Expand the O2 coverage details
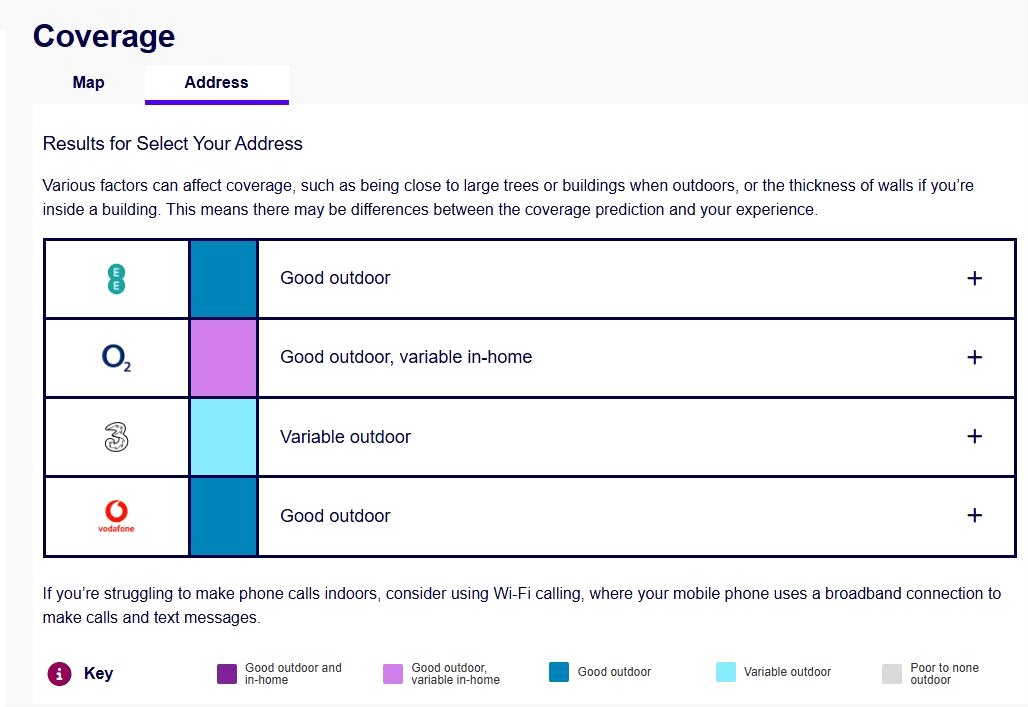 pyautogui.click(x=975, y=357)
